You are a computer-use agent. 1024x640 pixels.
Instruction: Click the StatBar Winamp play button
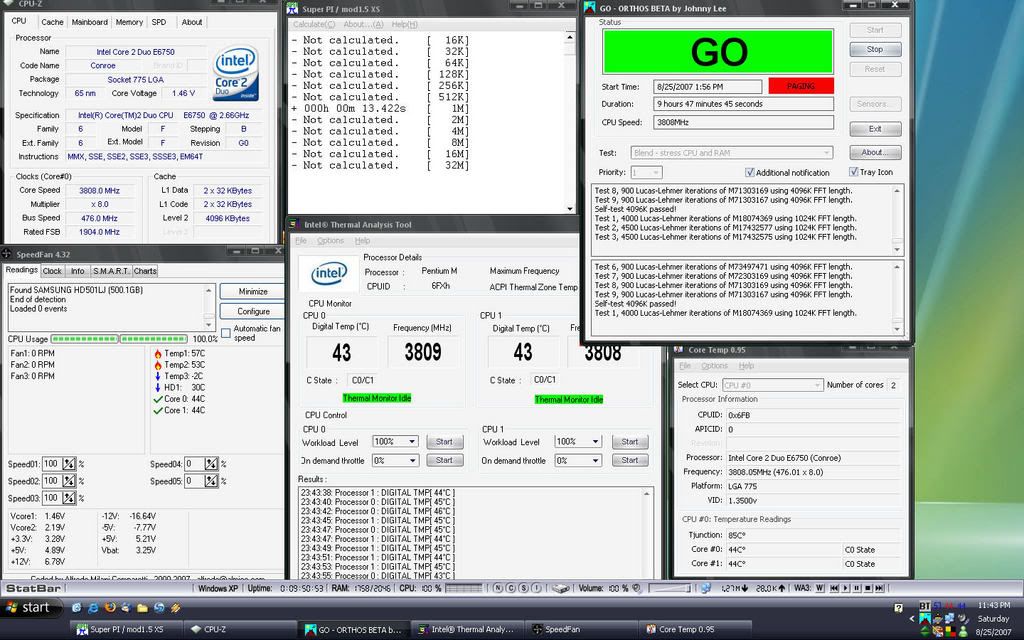(x=845, y=588)
